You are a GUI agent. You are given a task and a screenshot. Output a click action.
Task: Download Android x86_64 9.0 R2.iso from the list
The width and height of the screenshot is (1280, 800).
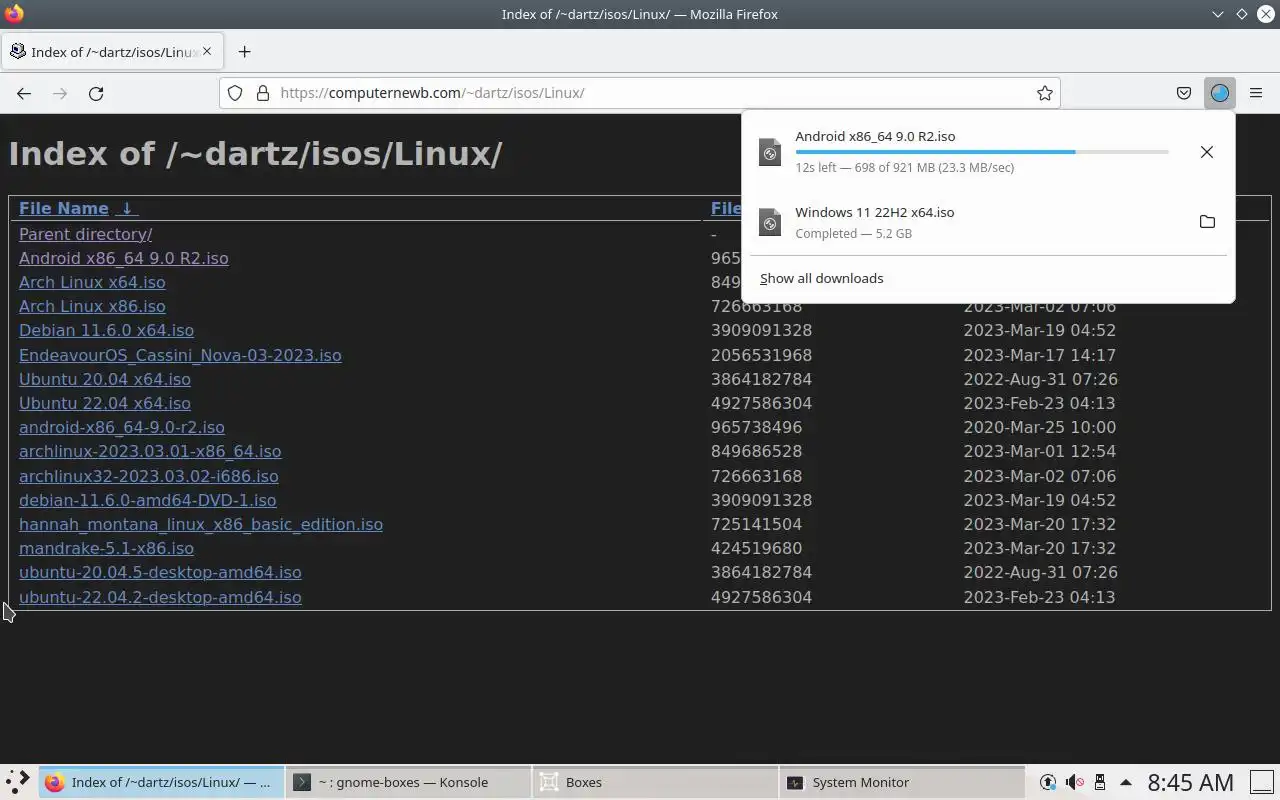(x=123, y=258)
